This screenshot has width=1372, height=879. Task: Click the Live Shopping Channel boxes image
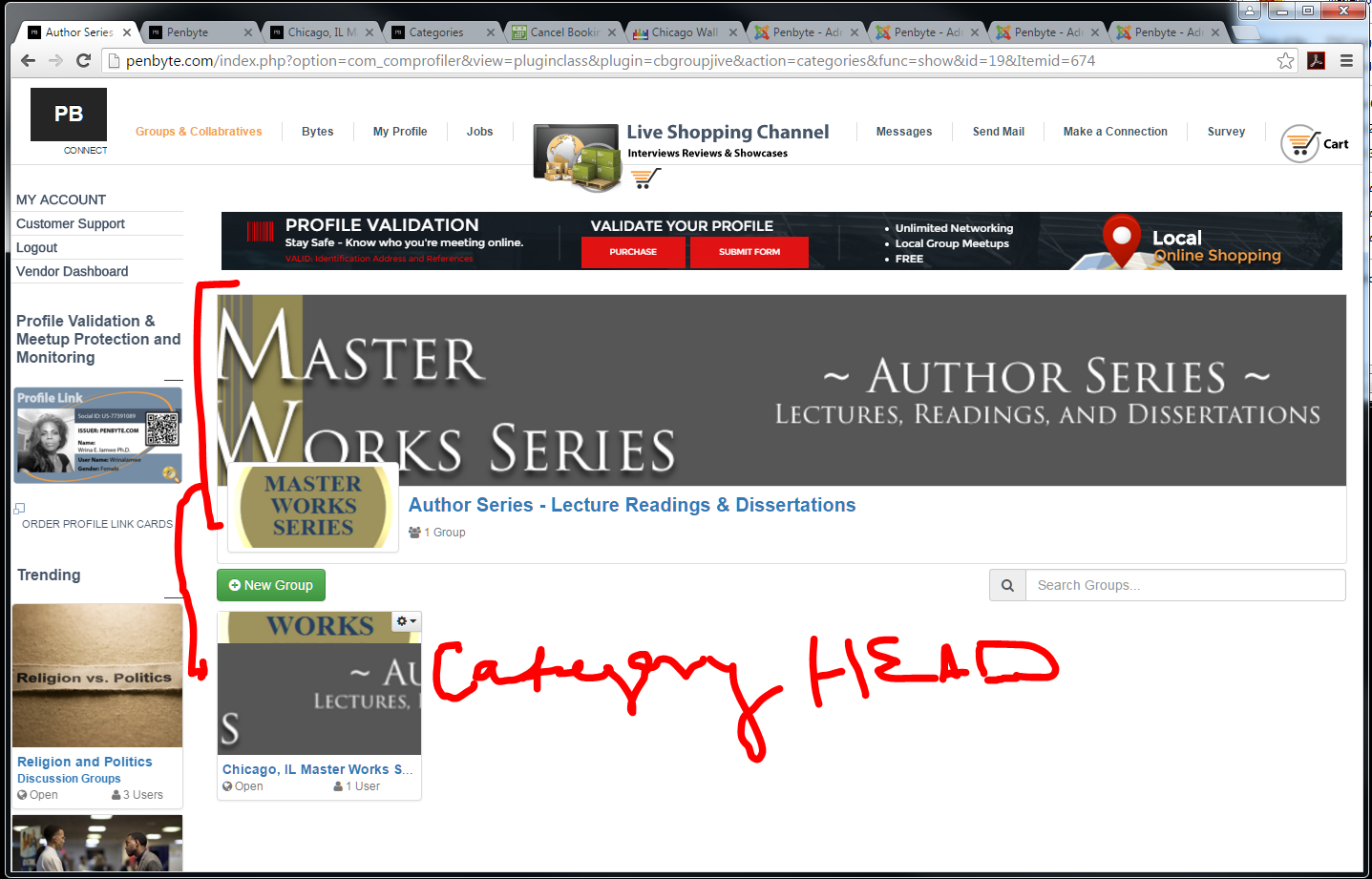pyautogui.click(x=578, y=156)
